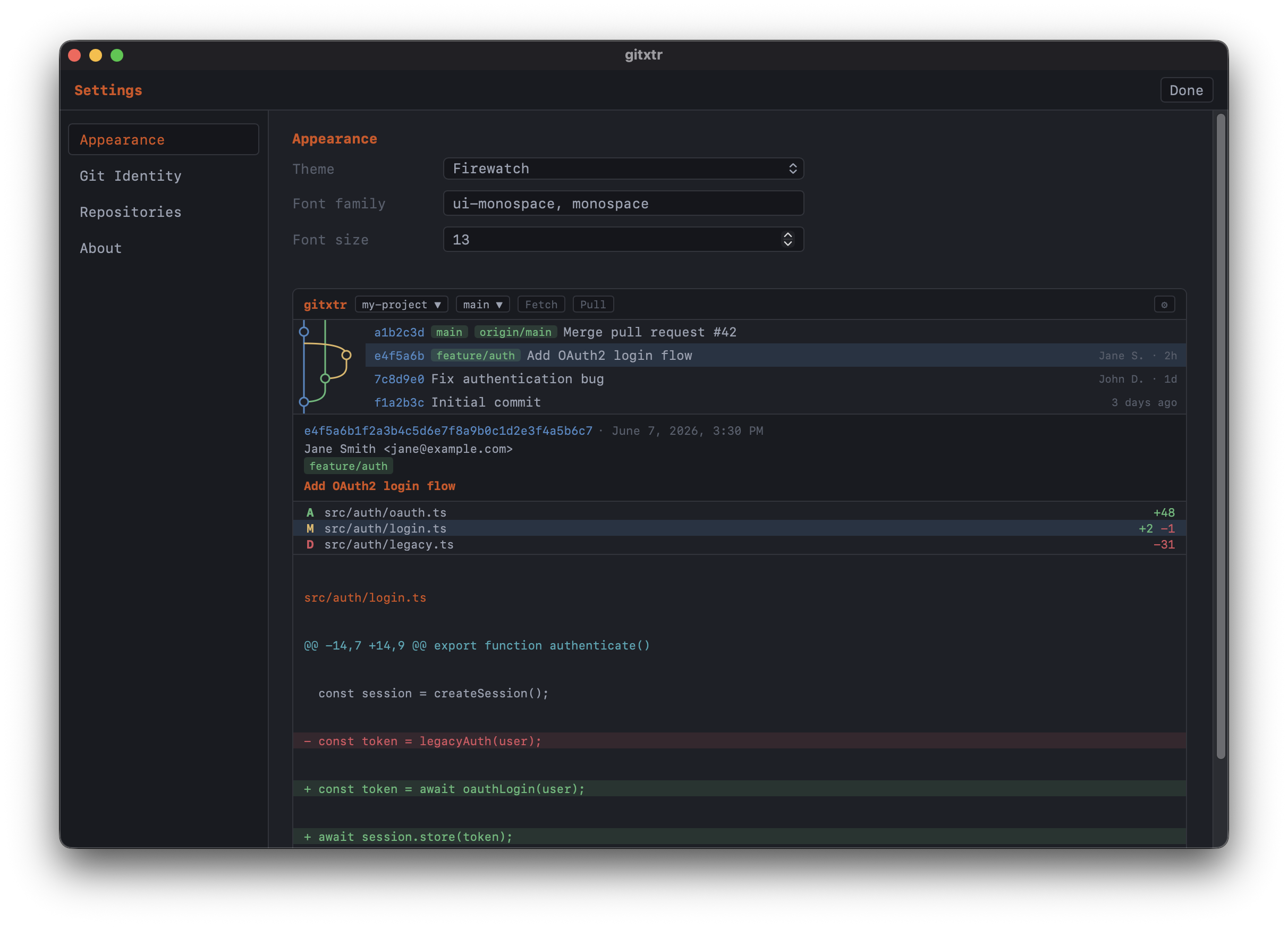Click the commit title Add OAuth2 login flow heading
1288x927 pixels.
[x=379, y=486]
